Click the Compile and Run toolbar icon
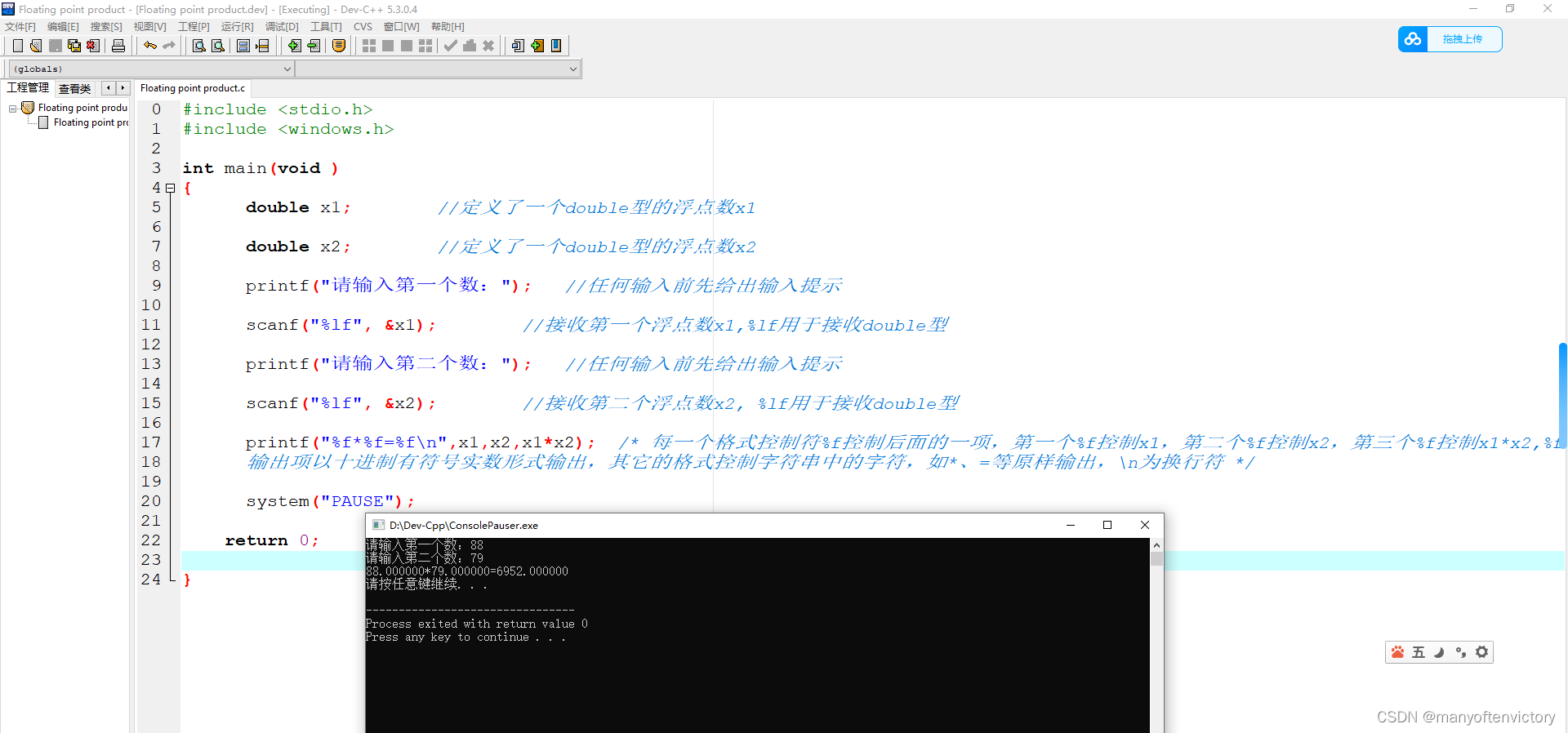 point(407,46)
